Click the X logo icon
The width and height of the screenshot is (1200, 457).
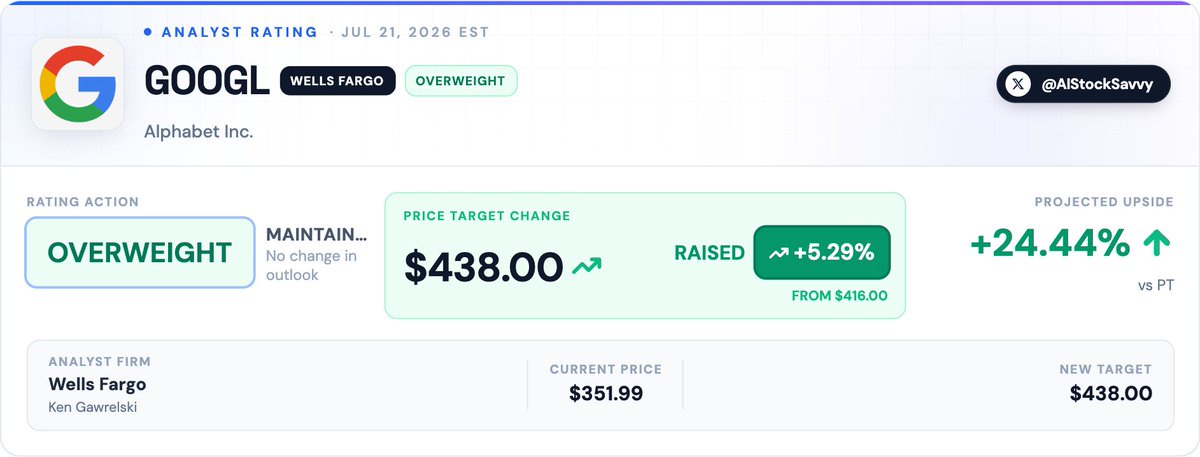tap(1018, 85)
